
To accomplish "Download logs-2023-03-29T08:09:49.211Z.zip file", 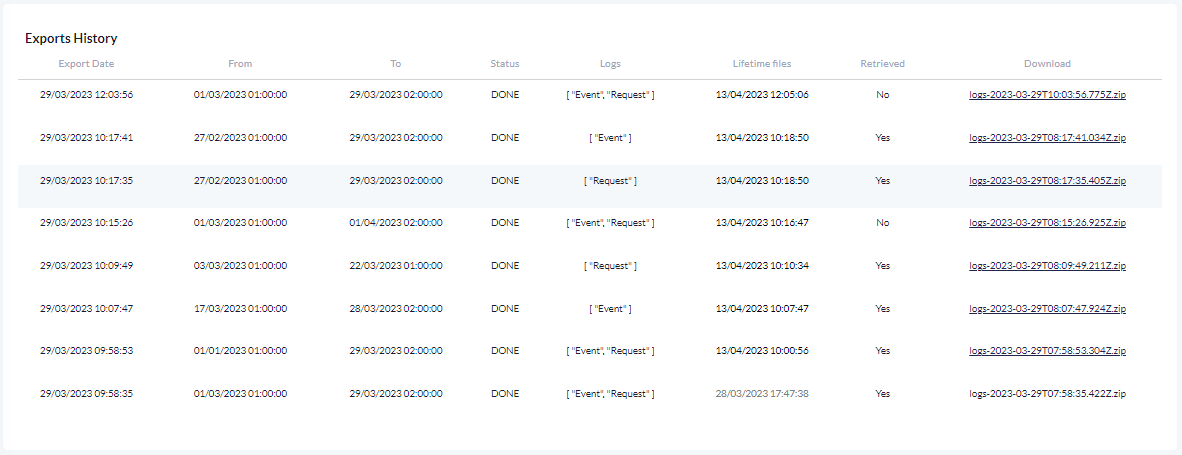I will point(1047,266).
